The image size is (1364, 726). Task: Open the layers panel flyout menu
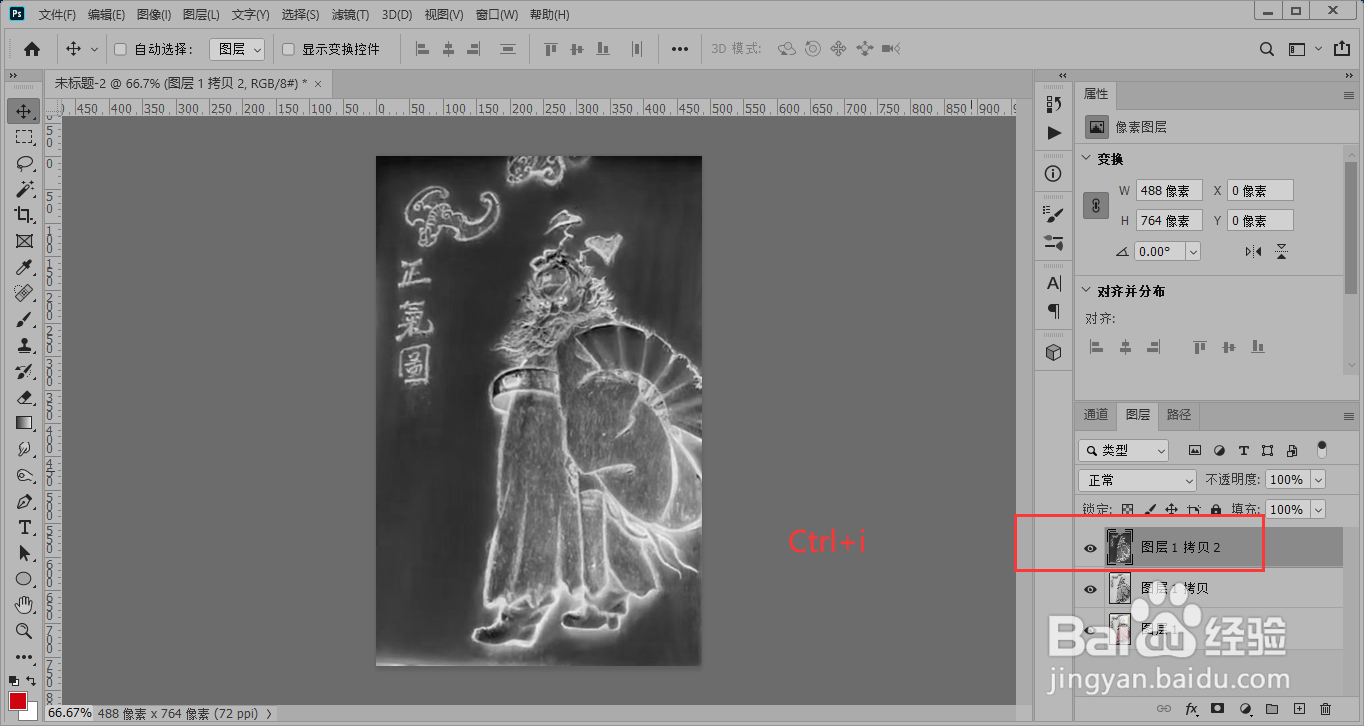(1348, 415)
